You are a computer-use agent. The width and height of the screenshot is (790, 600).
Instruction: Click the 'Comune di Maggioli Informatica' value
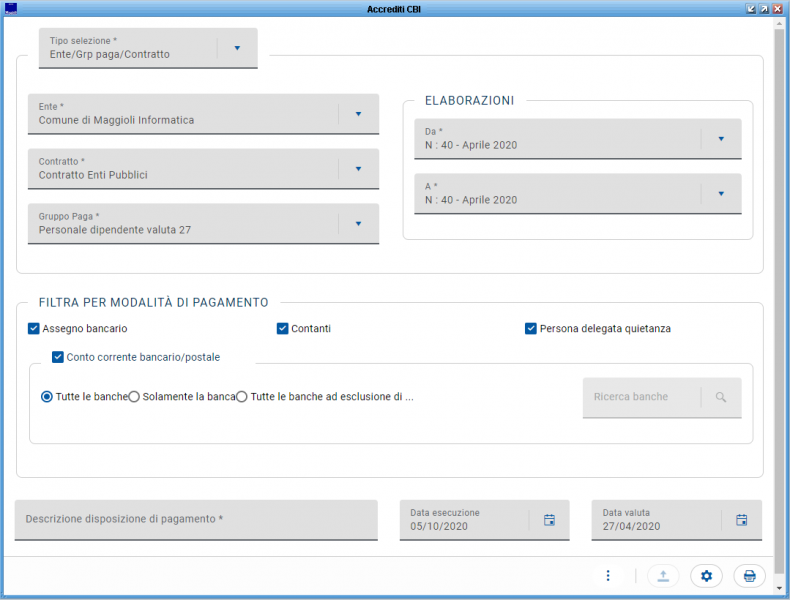pyautogui.click(x=116, y=120)
